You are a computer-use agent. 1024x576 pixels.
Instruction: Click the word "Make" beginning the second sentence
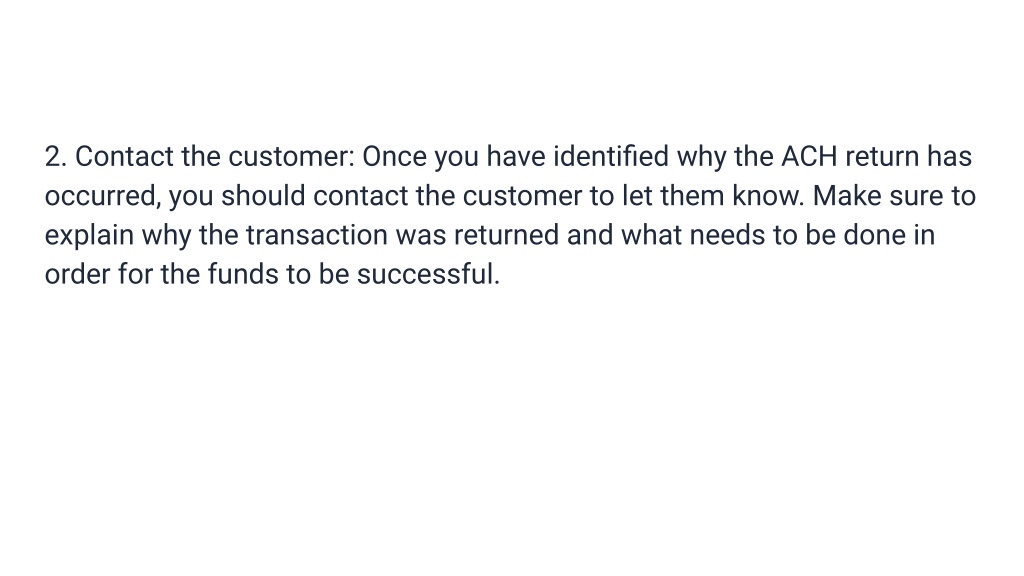847,196
